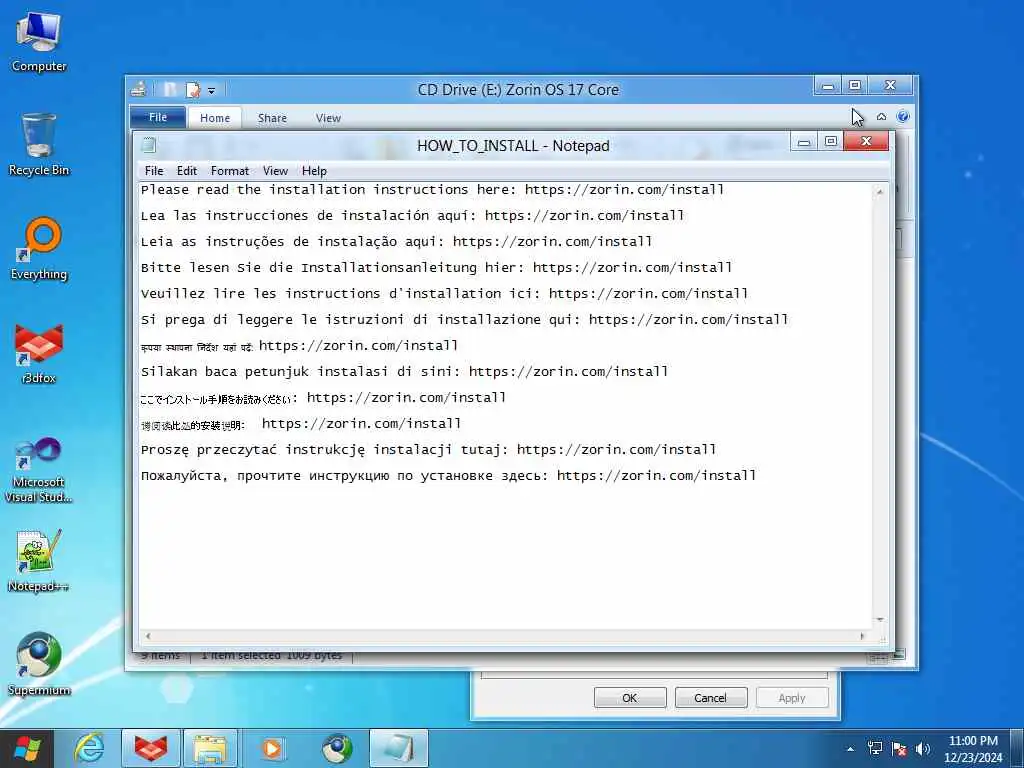
Task: Close the CD Drive Explorer window
Action: (x=889, y=86)
